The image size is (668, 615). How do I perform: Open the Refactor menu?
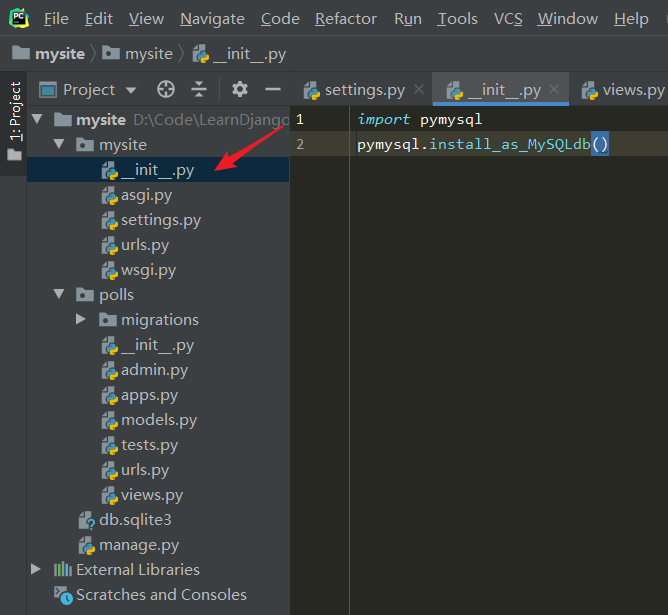(x=346, y=19)
